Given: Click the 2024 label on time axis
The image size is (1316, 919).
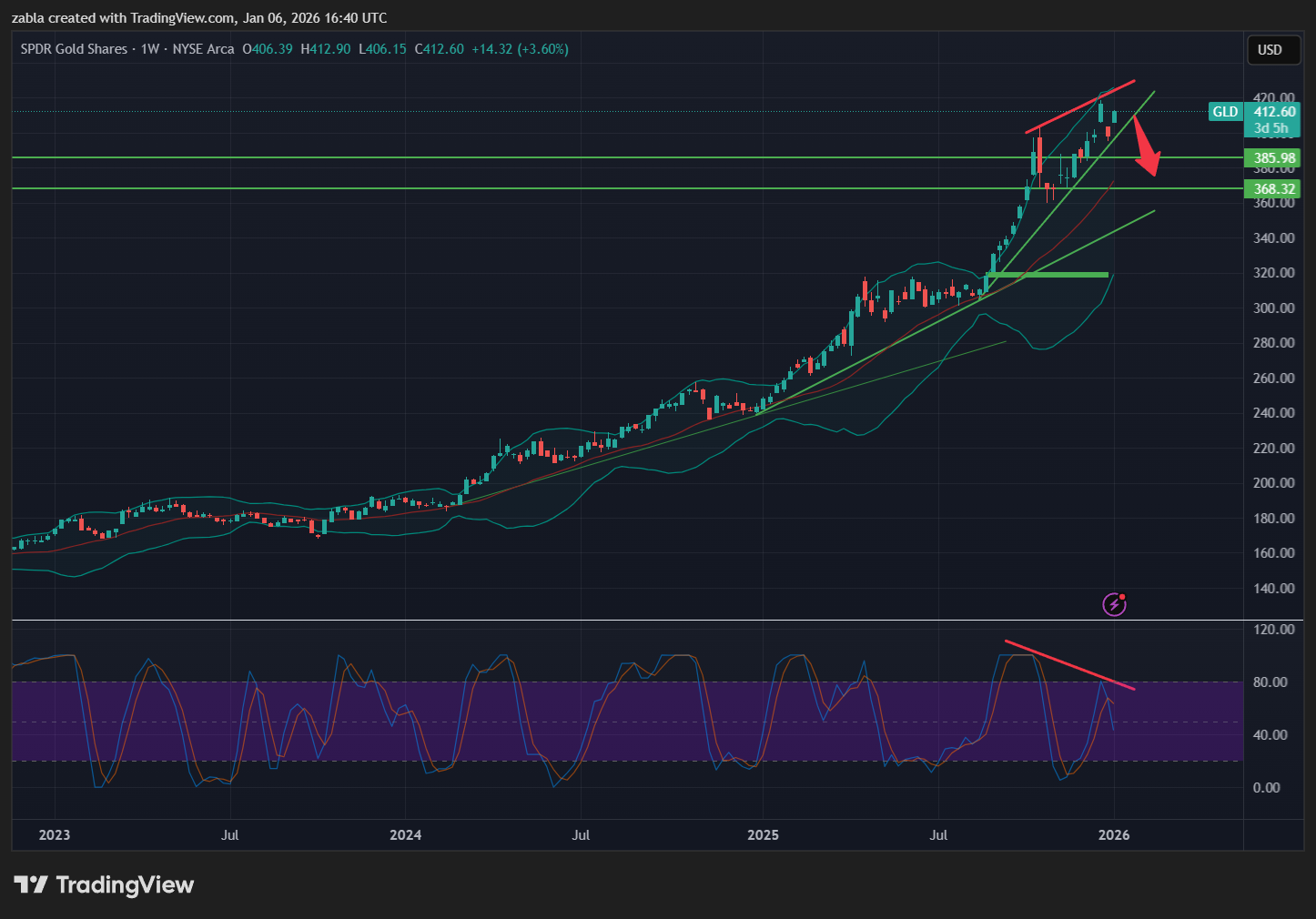Looking at the screenshot, I should pyautogui.click(x=405, y=835).
